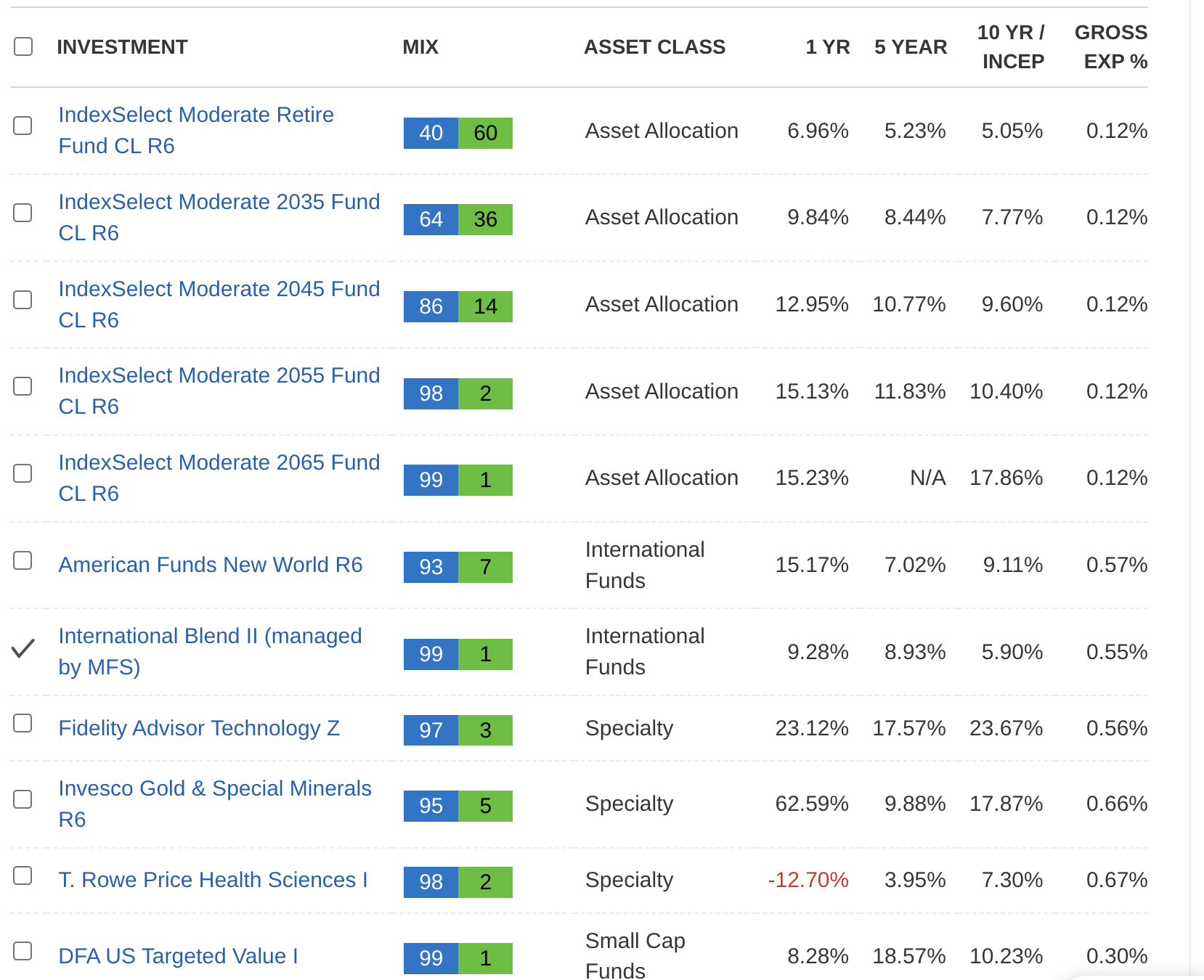Click the 18.57% five-year return value
Screen dimensions: 1204x980
click(x=909, y=956)
